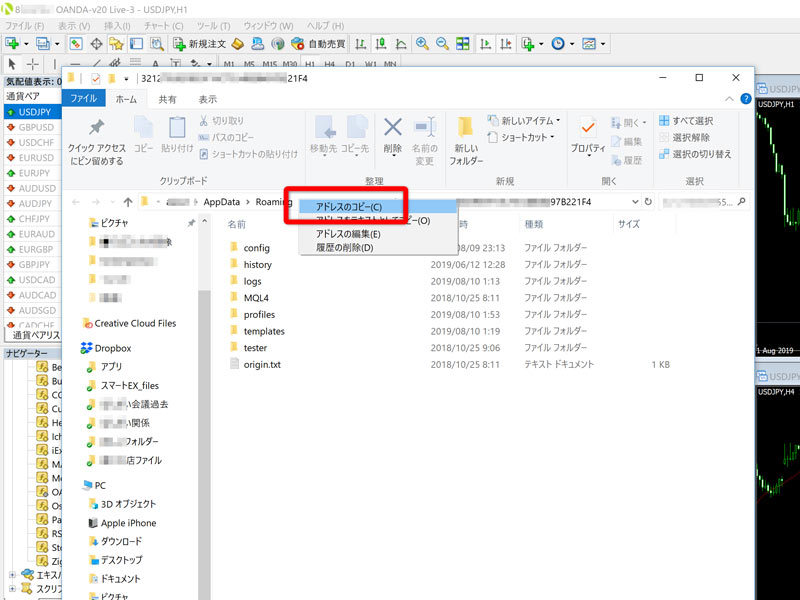Open the Explorer help question mark
The image size is (800, 600).
click(745, 99)
